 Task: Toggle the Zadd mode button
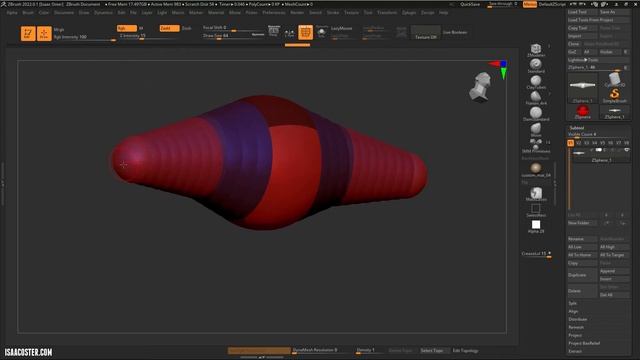click(169, 28)
